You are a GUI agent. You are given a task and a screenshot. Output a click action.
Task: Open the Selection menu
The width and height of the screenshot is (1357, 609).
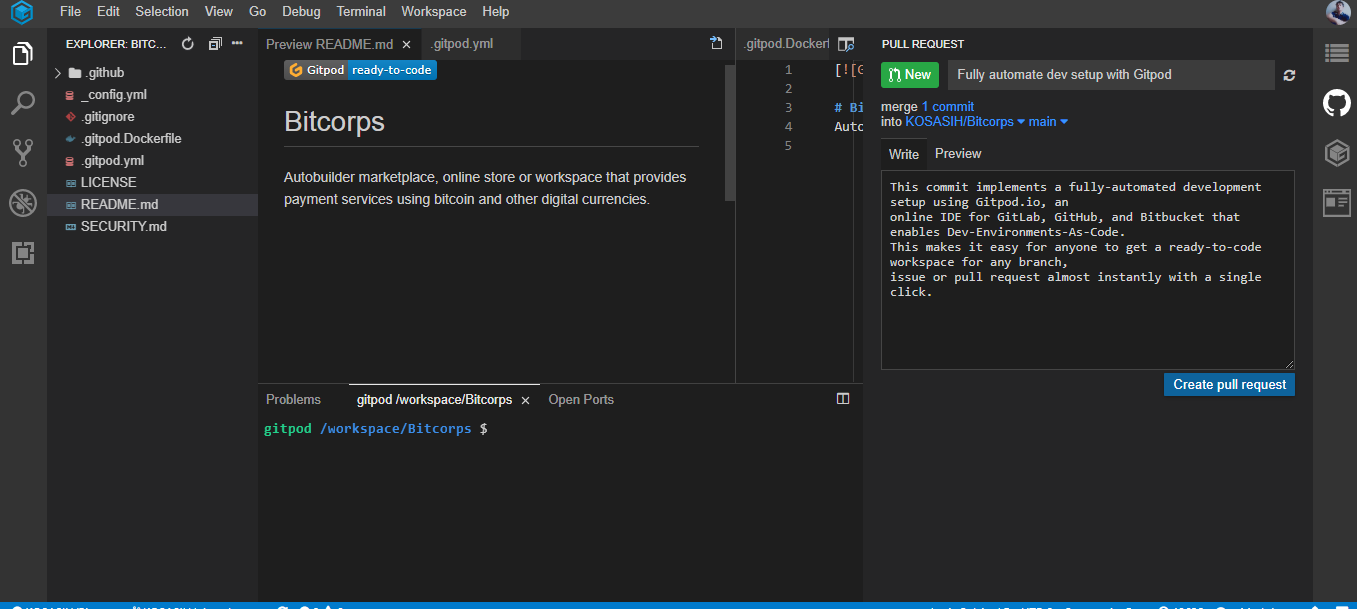tap(162, 12)
